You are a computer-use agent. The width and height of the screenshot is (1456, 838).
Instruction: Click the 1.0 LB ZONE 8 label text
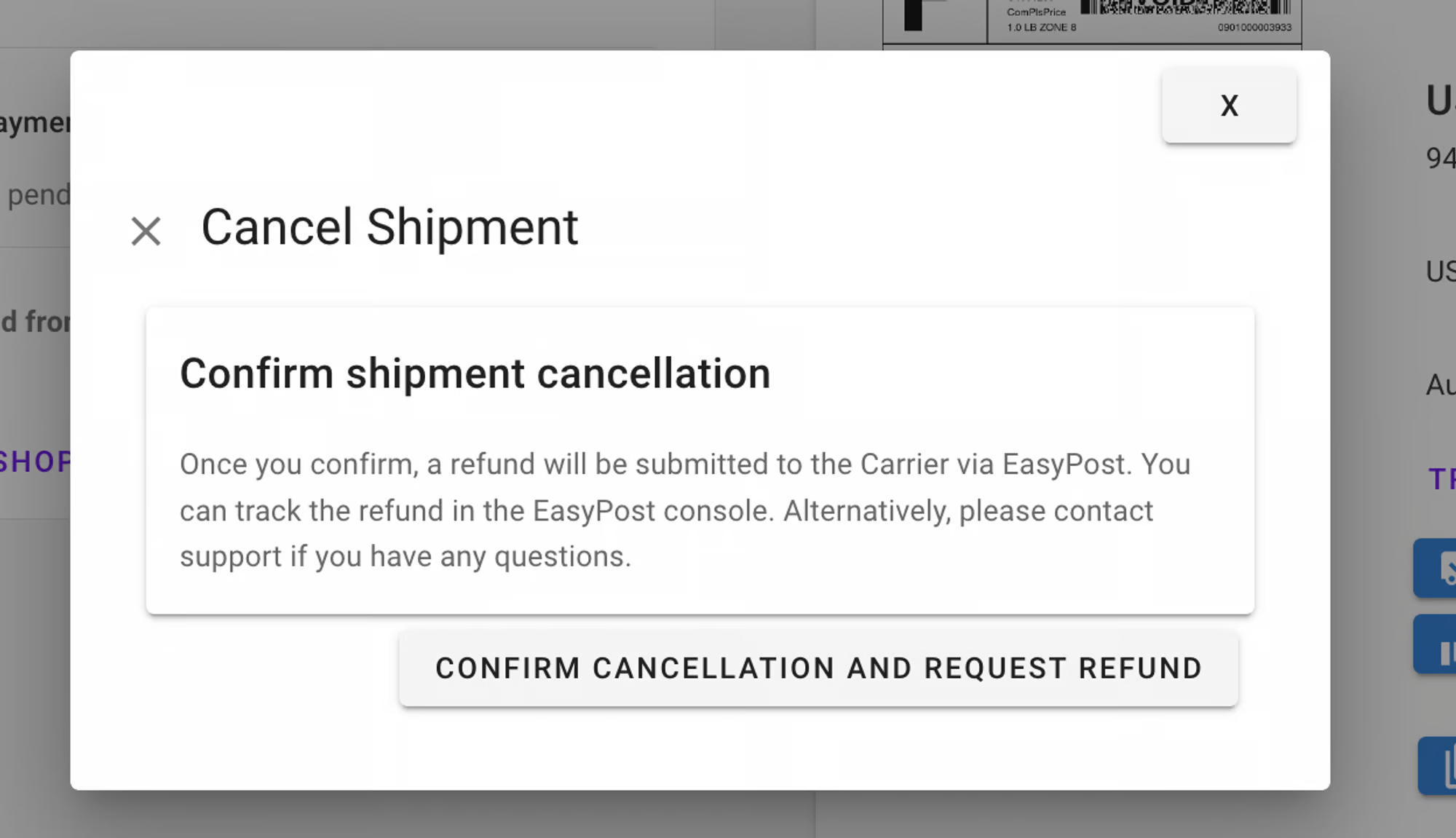click(x=1042, y=28)
